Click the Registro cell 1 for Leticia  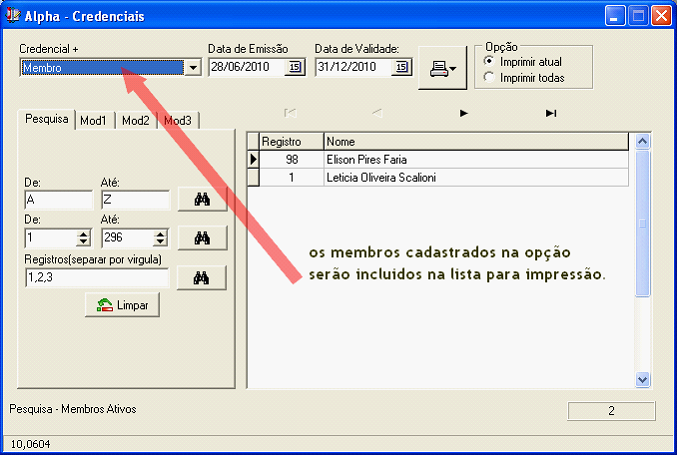coord(291,178)
